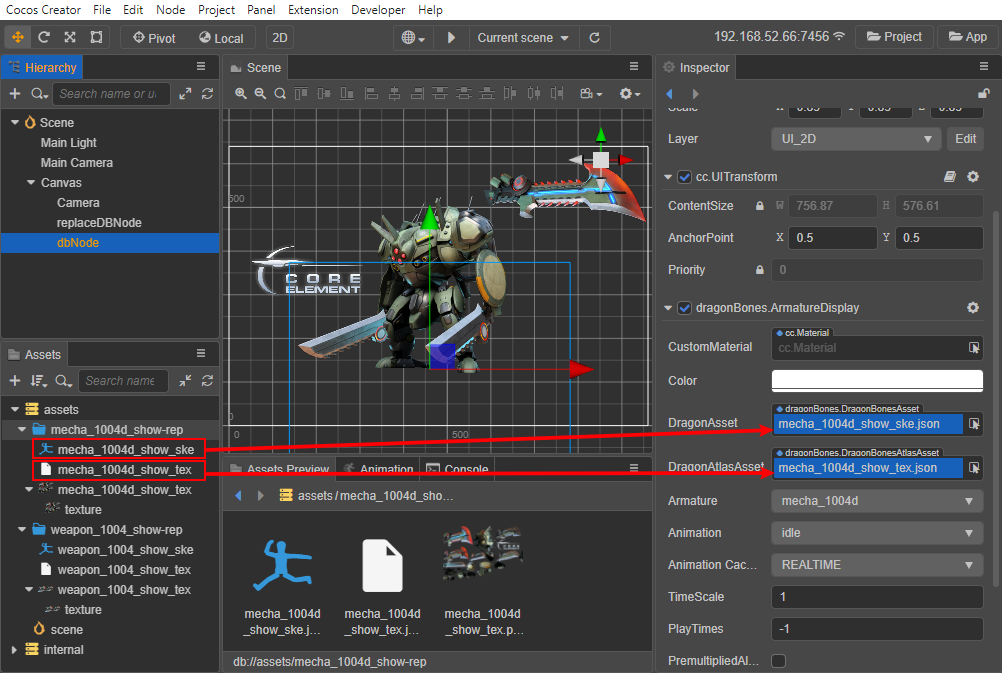
Task: Click the Project button in the toolbar
Action: 894,36
